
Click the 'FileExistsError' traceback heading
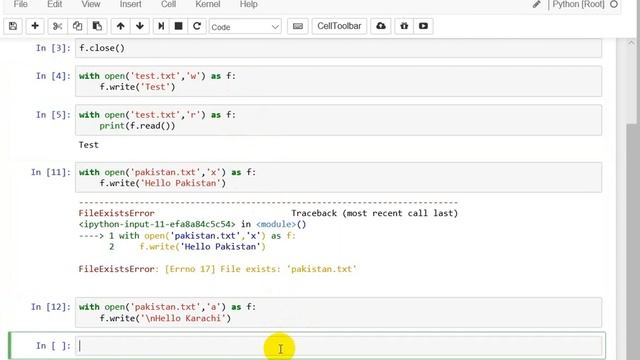click(116, 213)
